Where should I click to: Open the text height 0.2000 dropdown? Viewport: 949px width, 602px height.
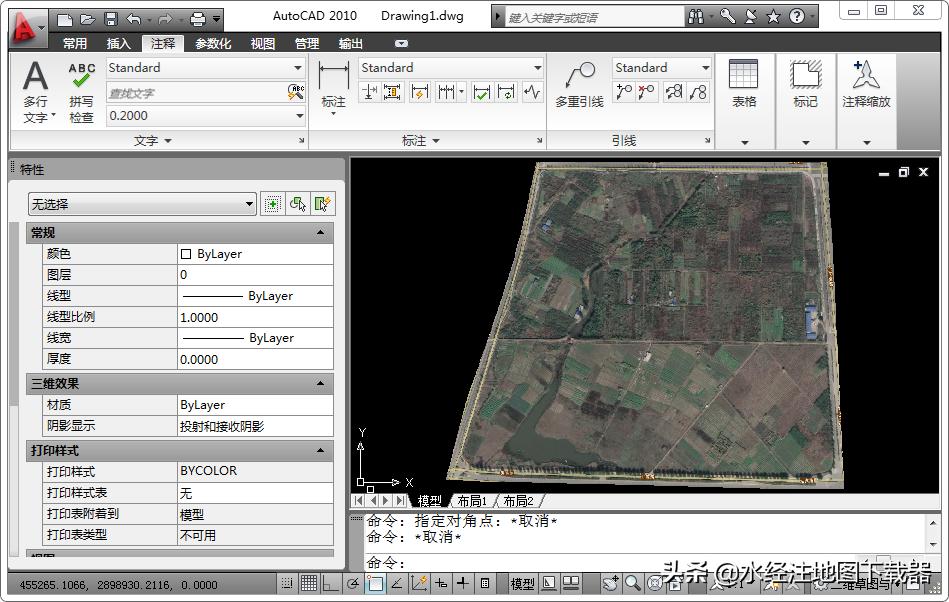[x=299, y=116]
